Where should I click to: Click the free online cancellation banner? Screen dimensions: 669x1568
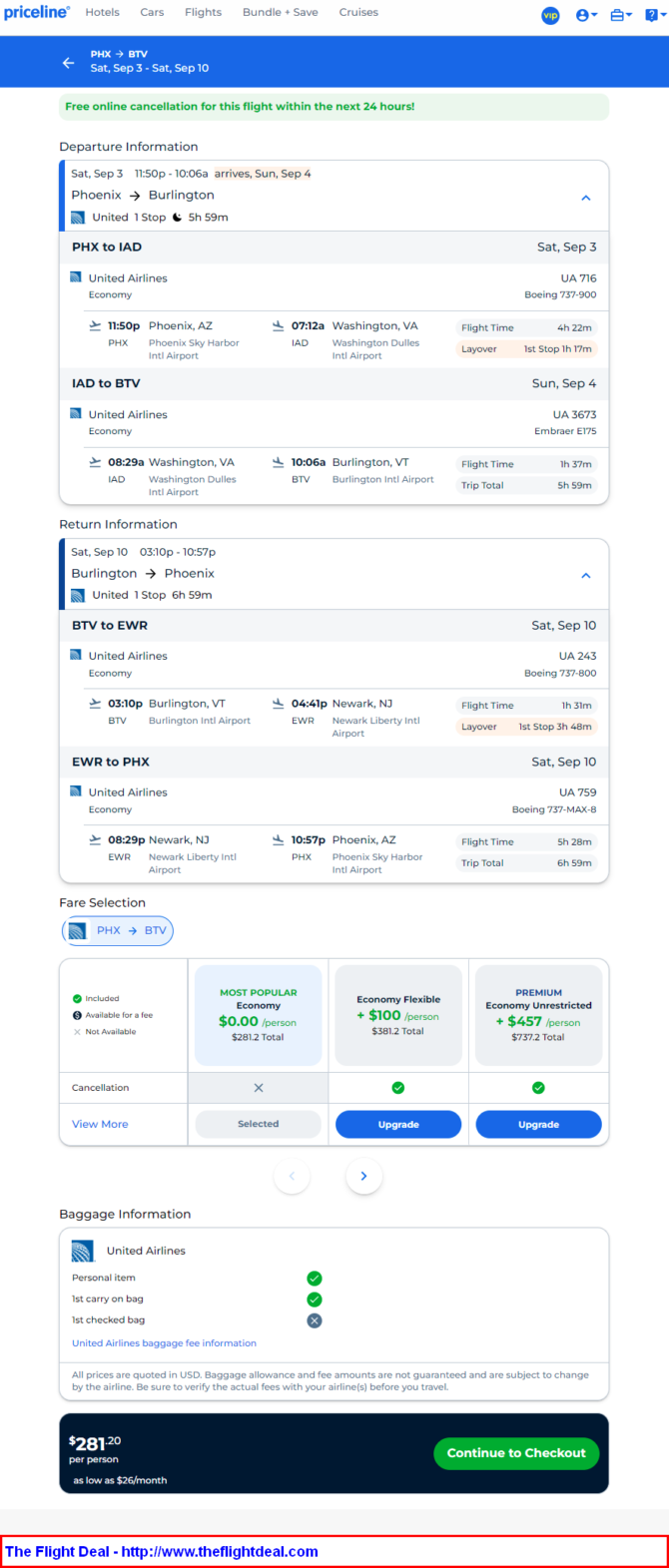(334, 107)
